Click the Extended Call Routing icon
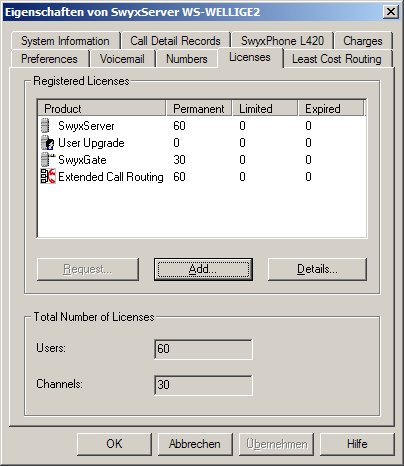Image resolution: width=404 pixels, height=466 pixels. click(x=48, y=176)
